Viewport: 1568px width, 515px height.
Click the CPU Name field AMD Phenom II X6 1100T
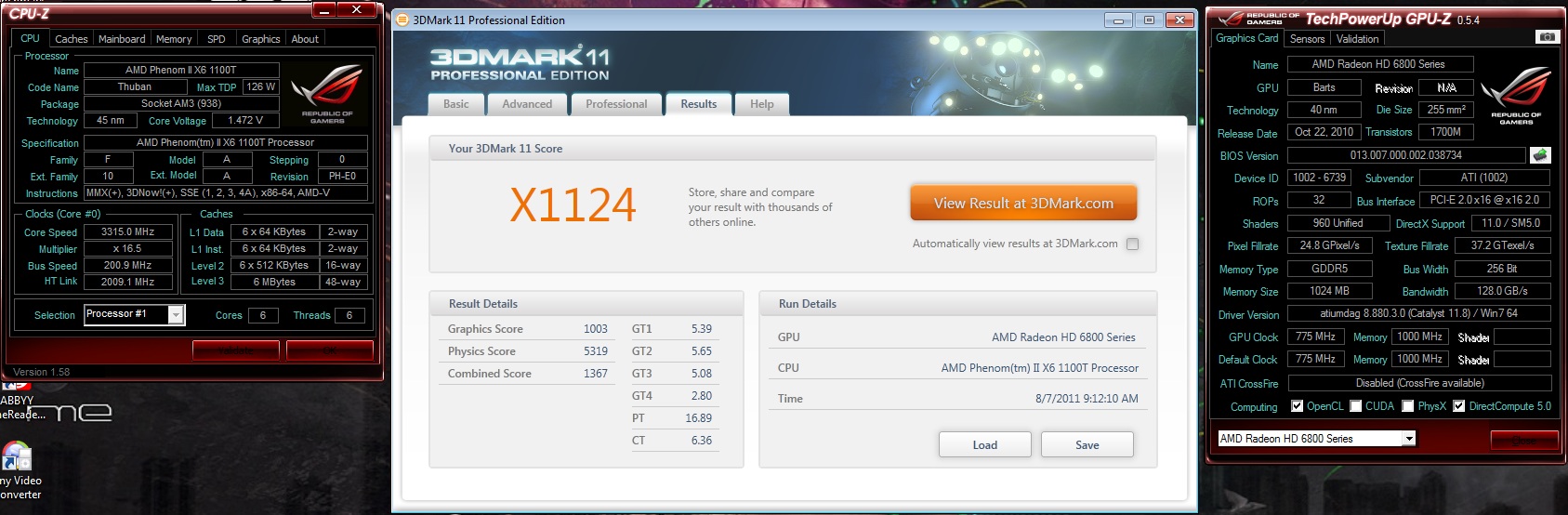click(181, 70)
